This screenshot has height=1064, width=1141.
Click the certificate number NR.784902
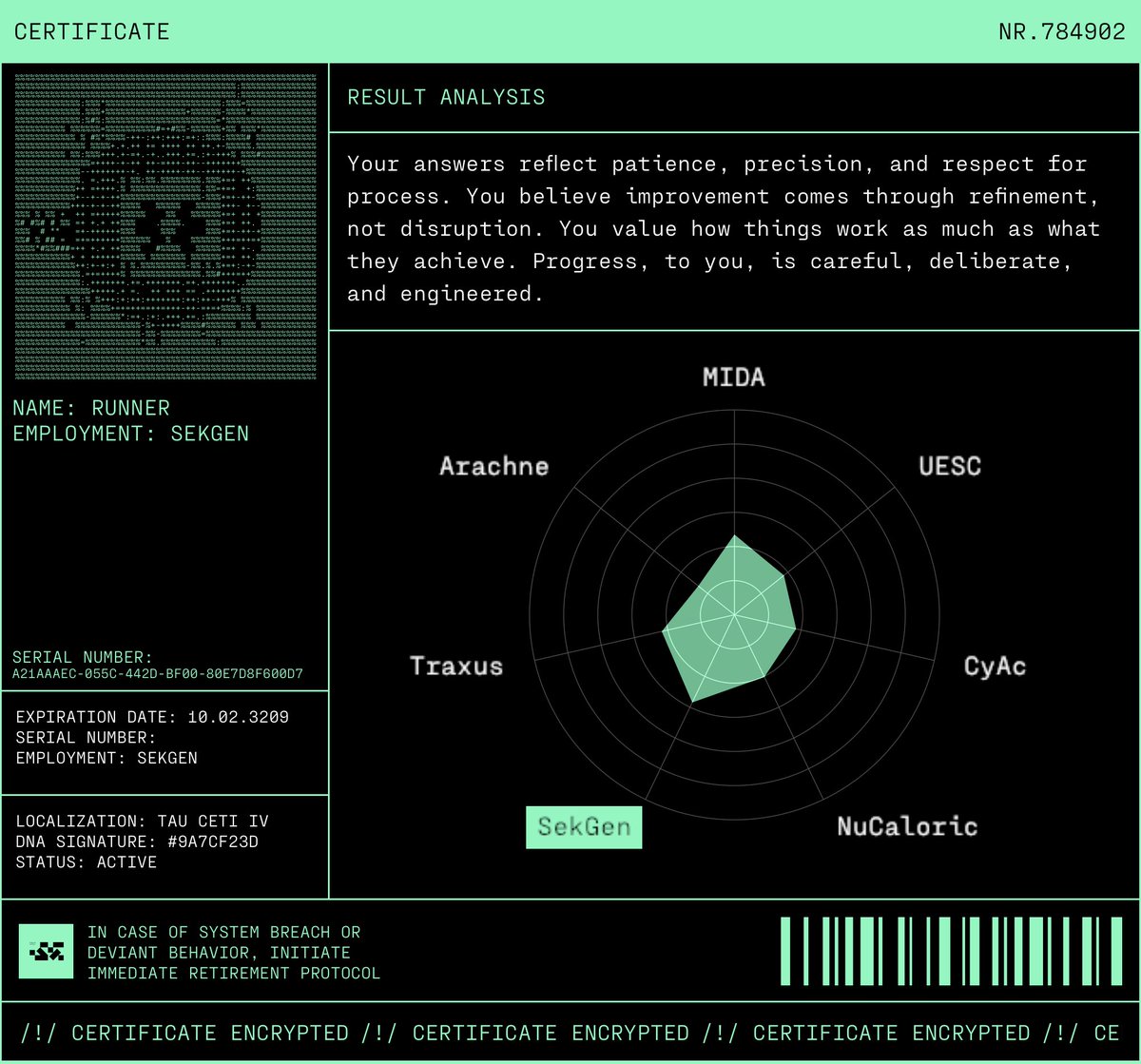tap(1062, 31)
